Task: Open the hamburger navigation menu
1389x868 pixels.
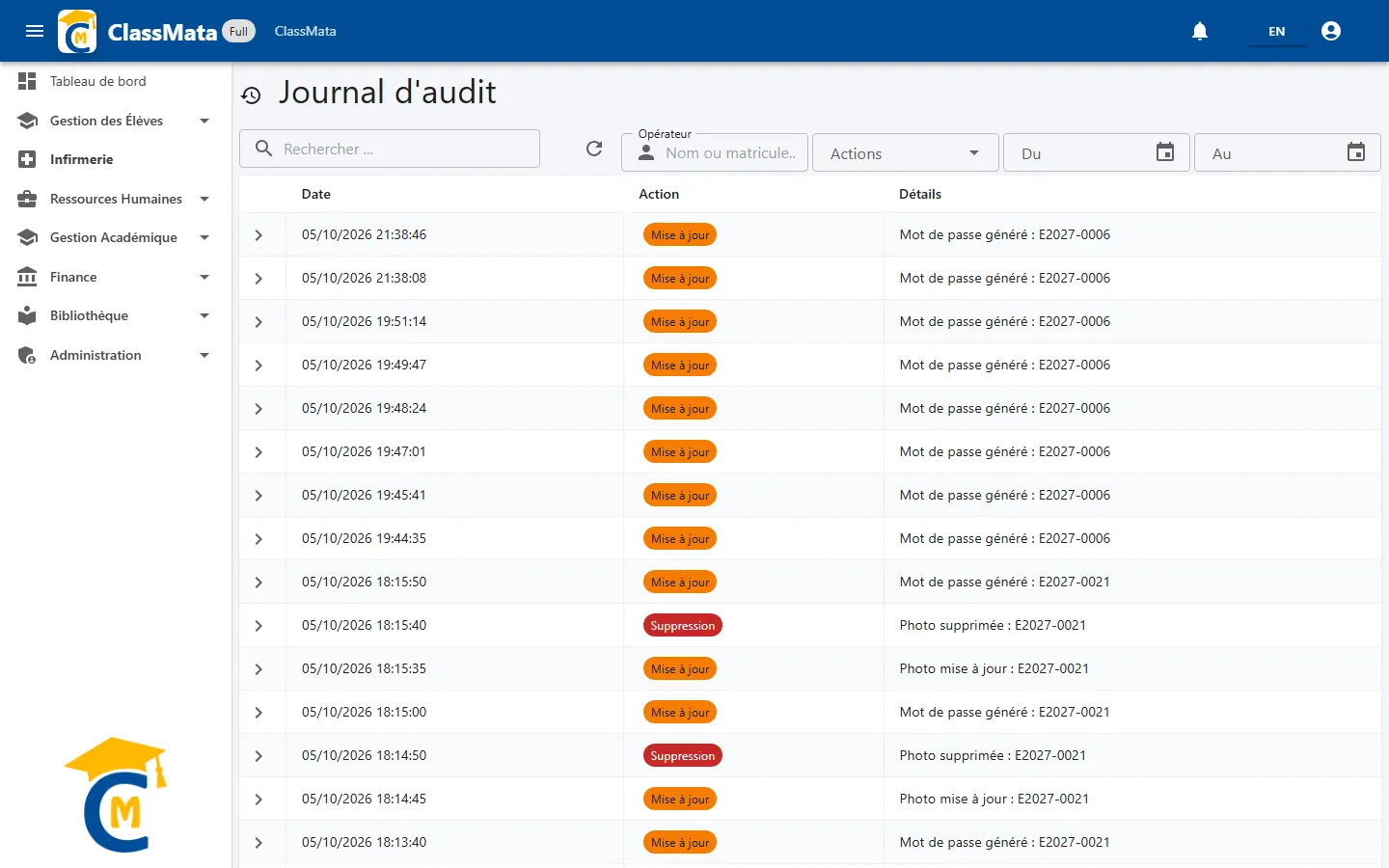Action: click(35, 31)
